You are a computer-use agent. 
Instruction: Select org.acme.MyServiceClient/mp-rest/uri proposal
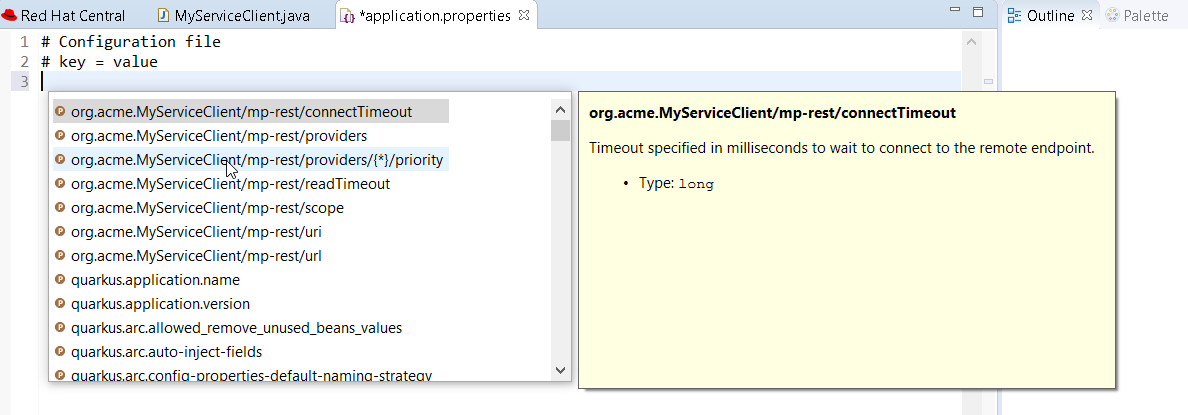[x=251, y=232]
